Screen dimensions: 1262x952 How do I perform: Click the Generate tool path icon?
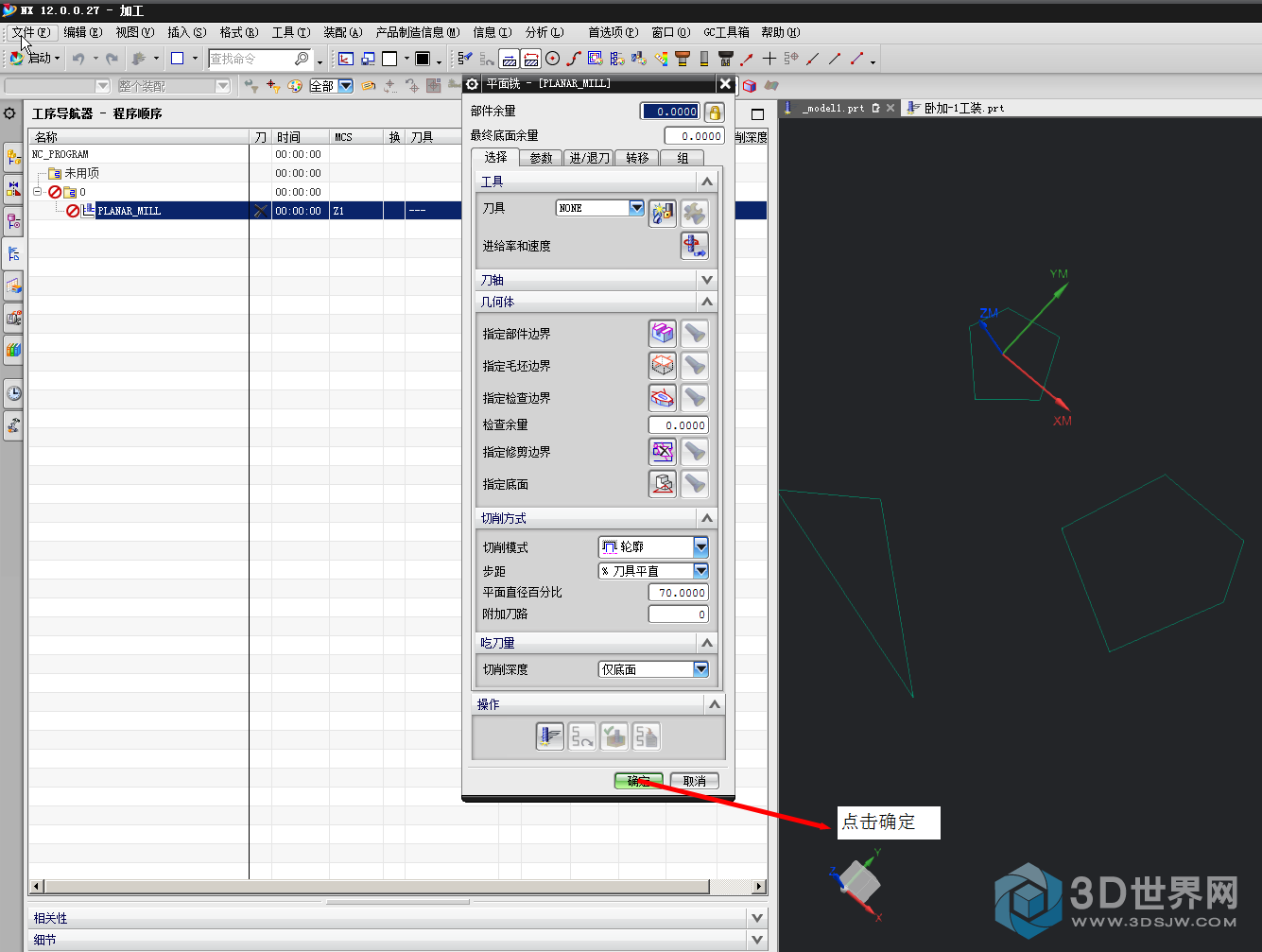549,736
